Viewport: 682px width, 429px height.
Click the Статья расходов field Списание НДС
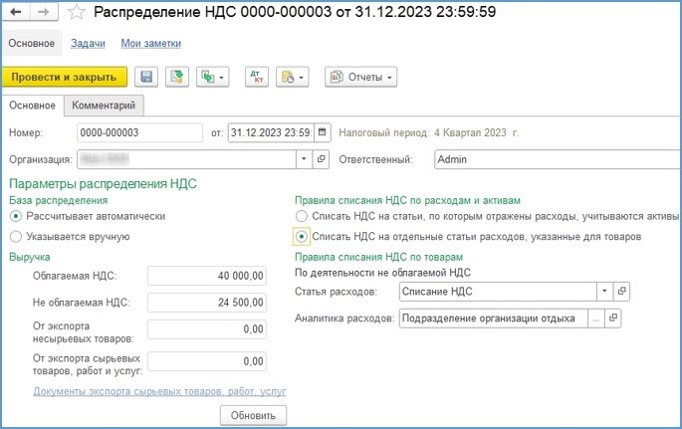498,292
